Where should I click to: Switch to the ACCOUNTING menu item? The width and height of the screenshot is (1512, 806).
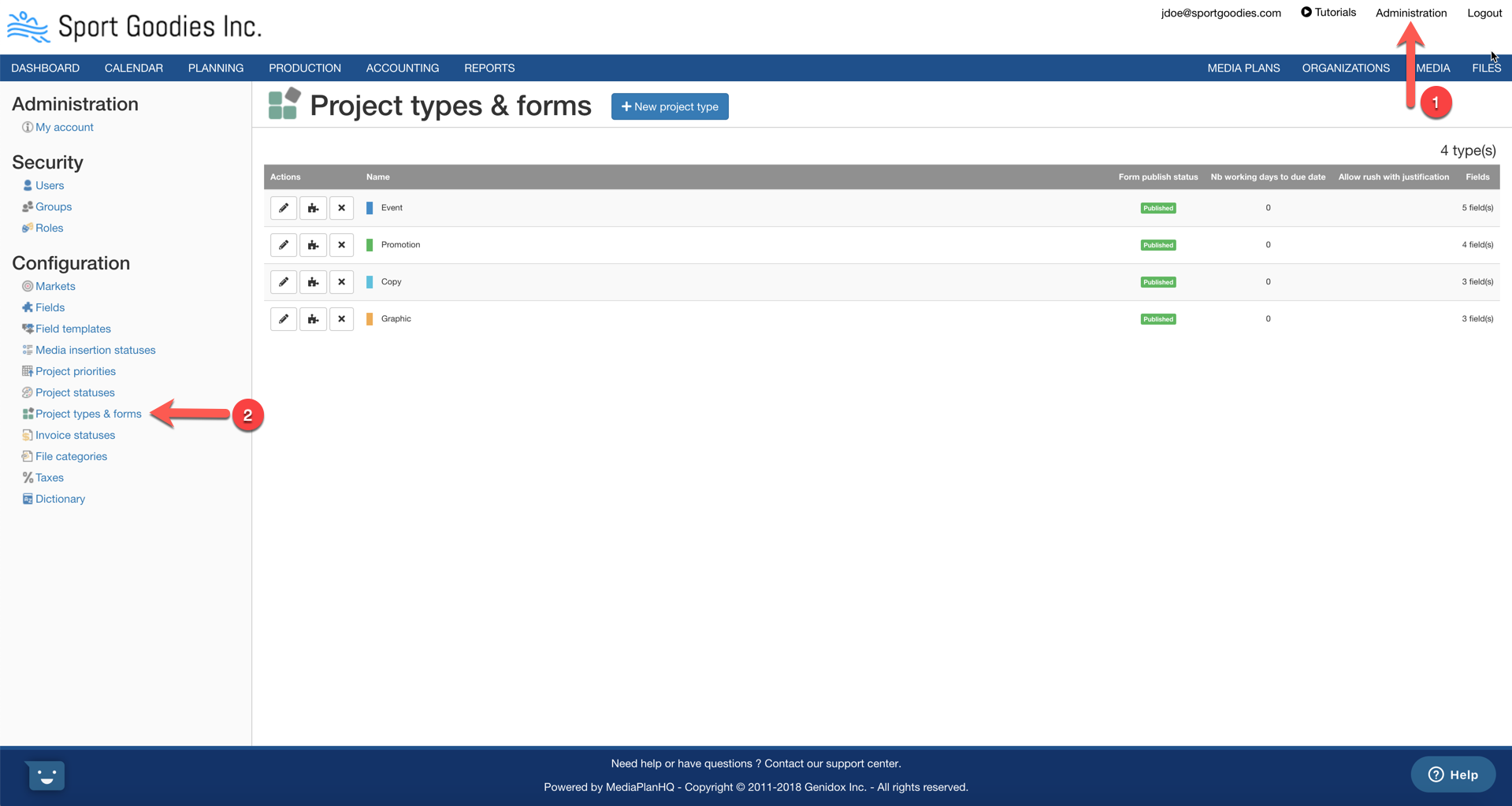pyautogui.click(x=402, y=68)
